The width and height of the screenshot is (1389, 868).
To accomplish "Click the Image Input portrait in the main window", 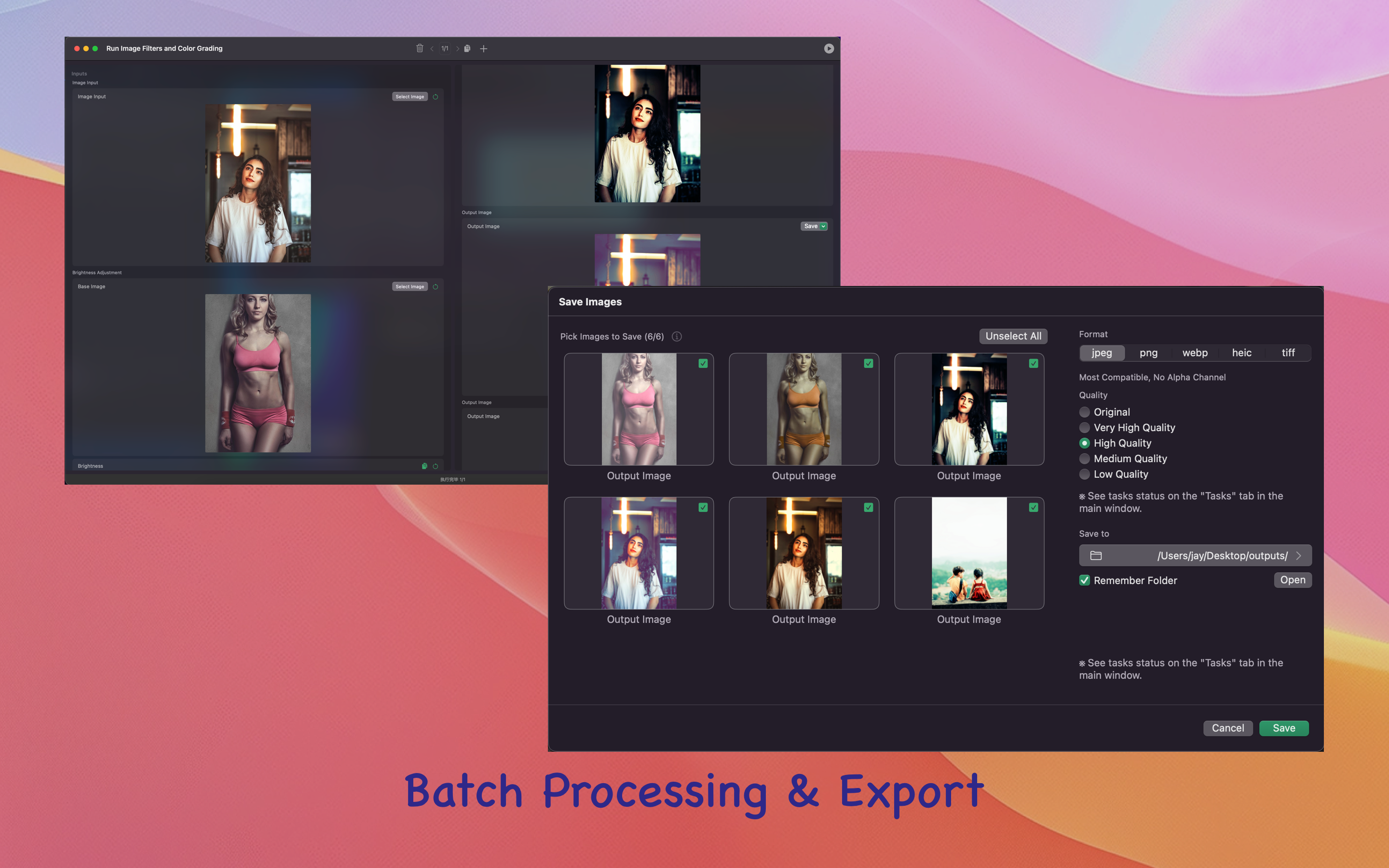I will point(259,183).
